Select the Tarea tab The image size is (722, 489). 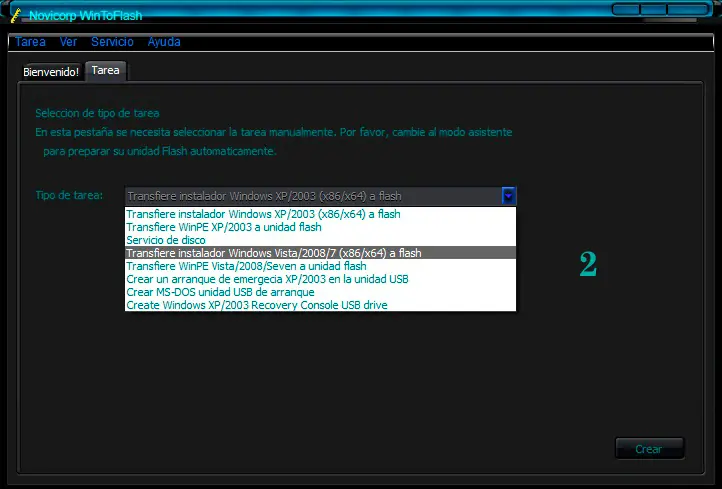105,70
